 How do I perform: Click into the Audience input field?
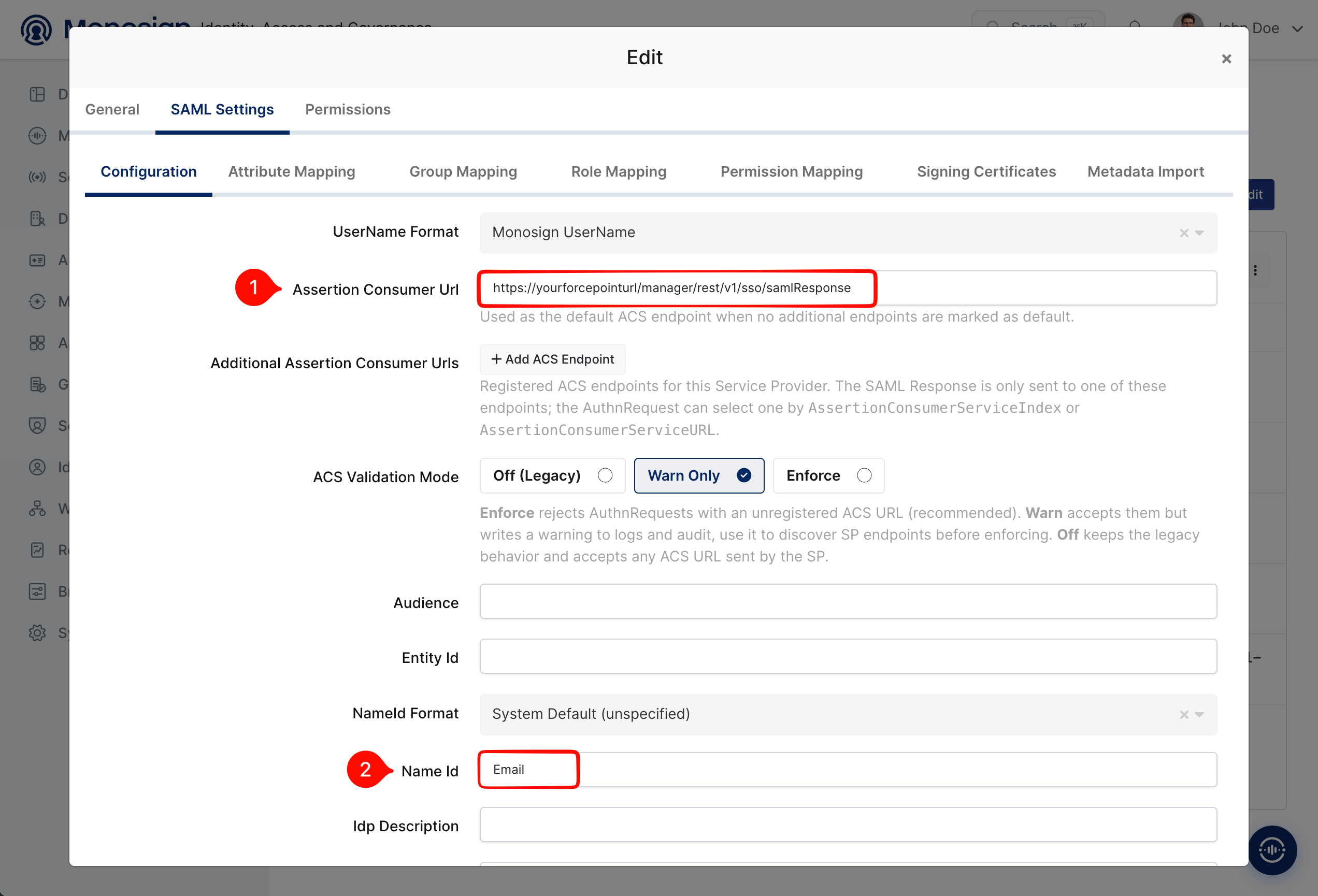coord(848,601)
